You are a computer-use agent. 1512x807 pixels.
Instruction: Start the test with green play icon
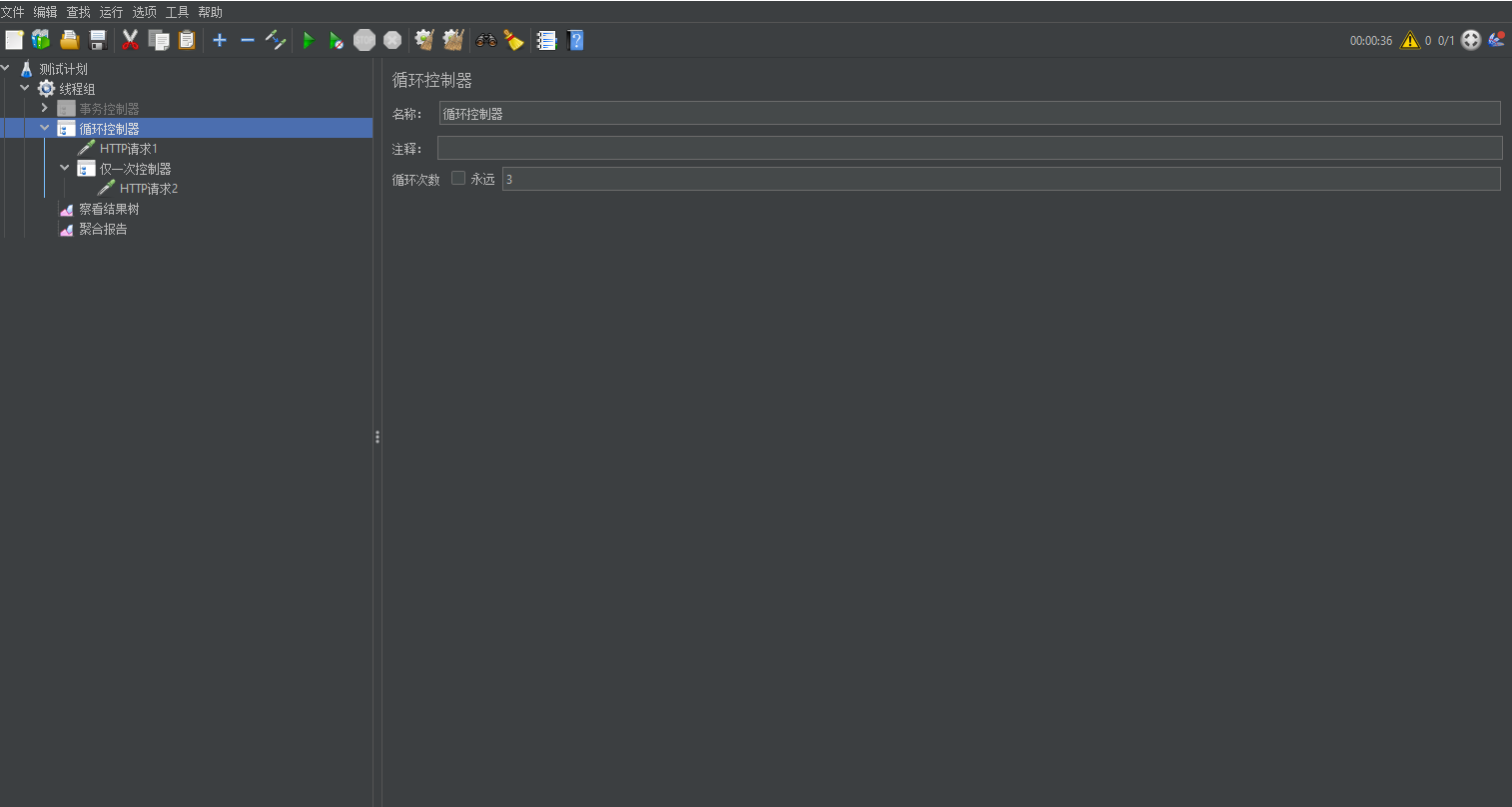309,40
